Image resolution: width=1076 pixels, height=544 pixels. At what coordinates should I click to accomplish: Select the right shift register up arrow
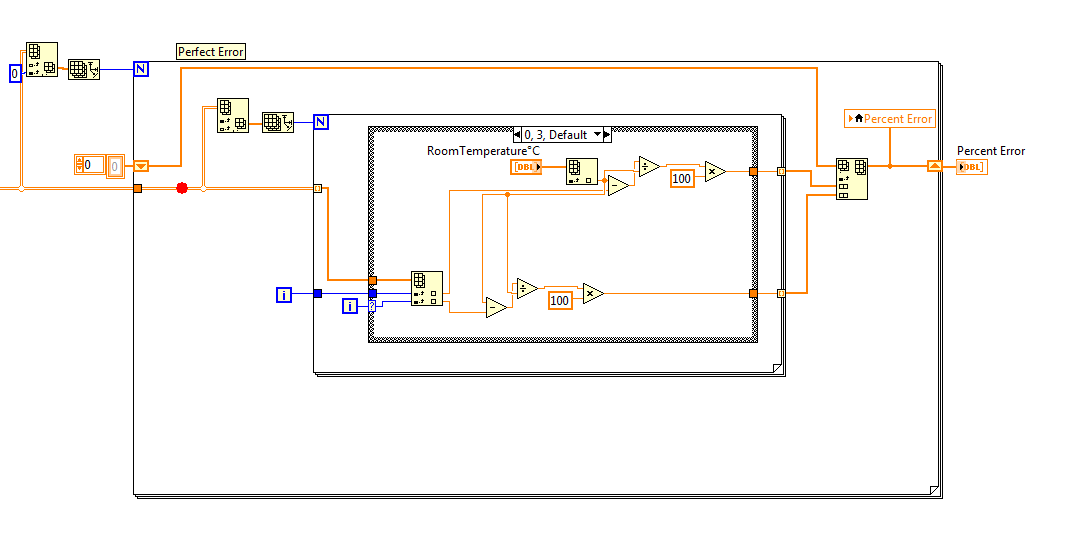935,166
